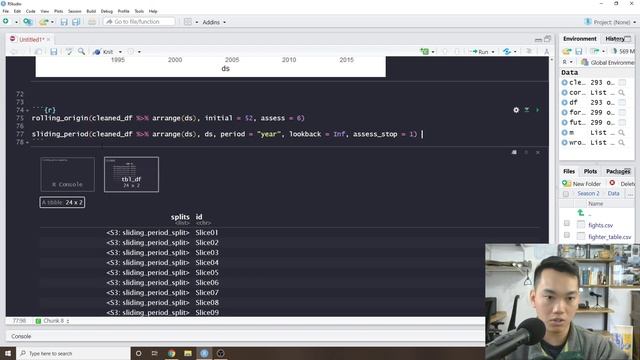Expand the recent files dropdown arrow
Viewport: 640px width, 360px height.
52,22
